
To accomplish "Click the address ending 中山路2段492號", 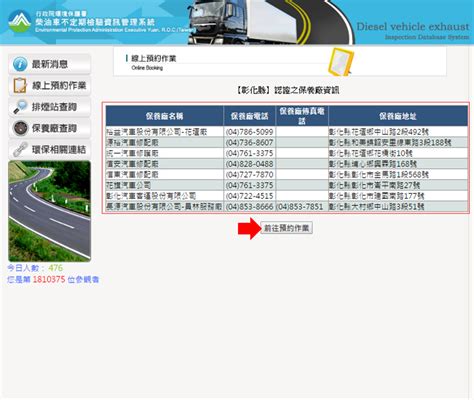I will tap(379, 132).
